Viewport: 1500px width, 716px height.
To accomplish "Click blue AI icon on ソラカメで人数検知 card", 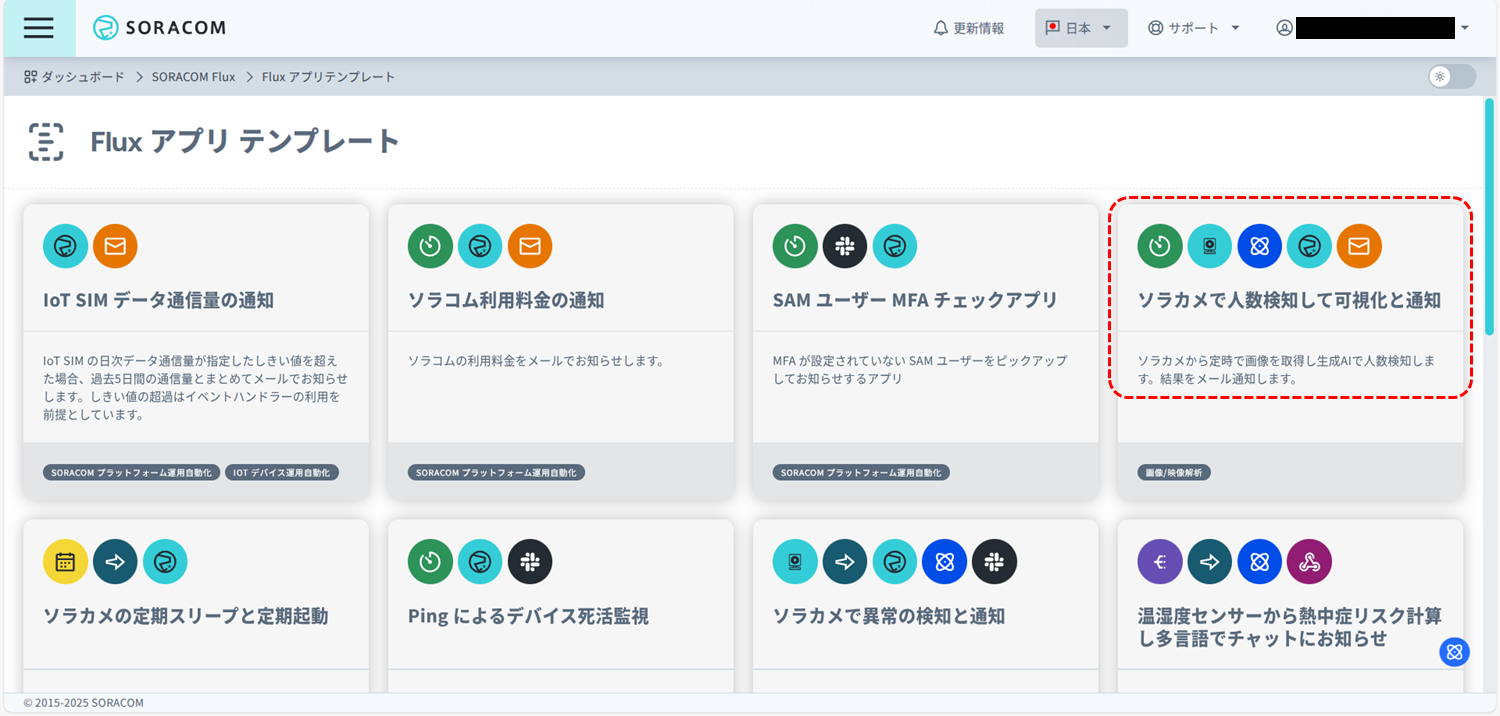I will click(1260, 245).
